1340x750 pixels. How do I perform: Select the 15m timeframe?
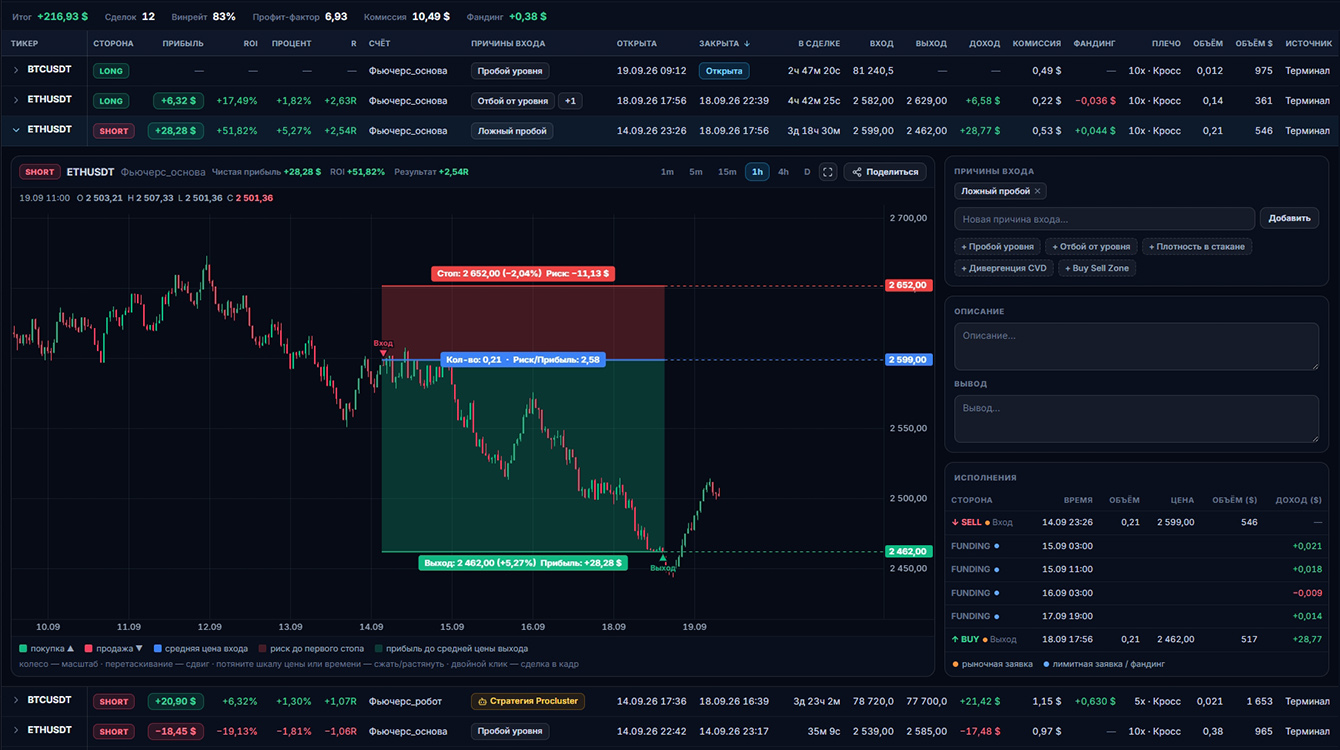pyautogui.click(x=727, y=172)
